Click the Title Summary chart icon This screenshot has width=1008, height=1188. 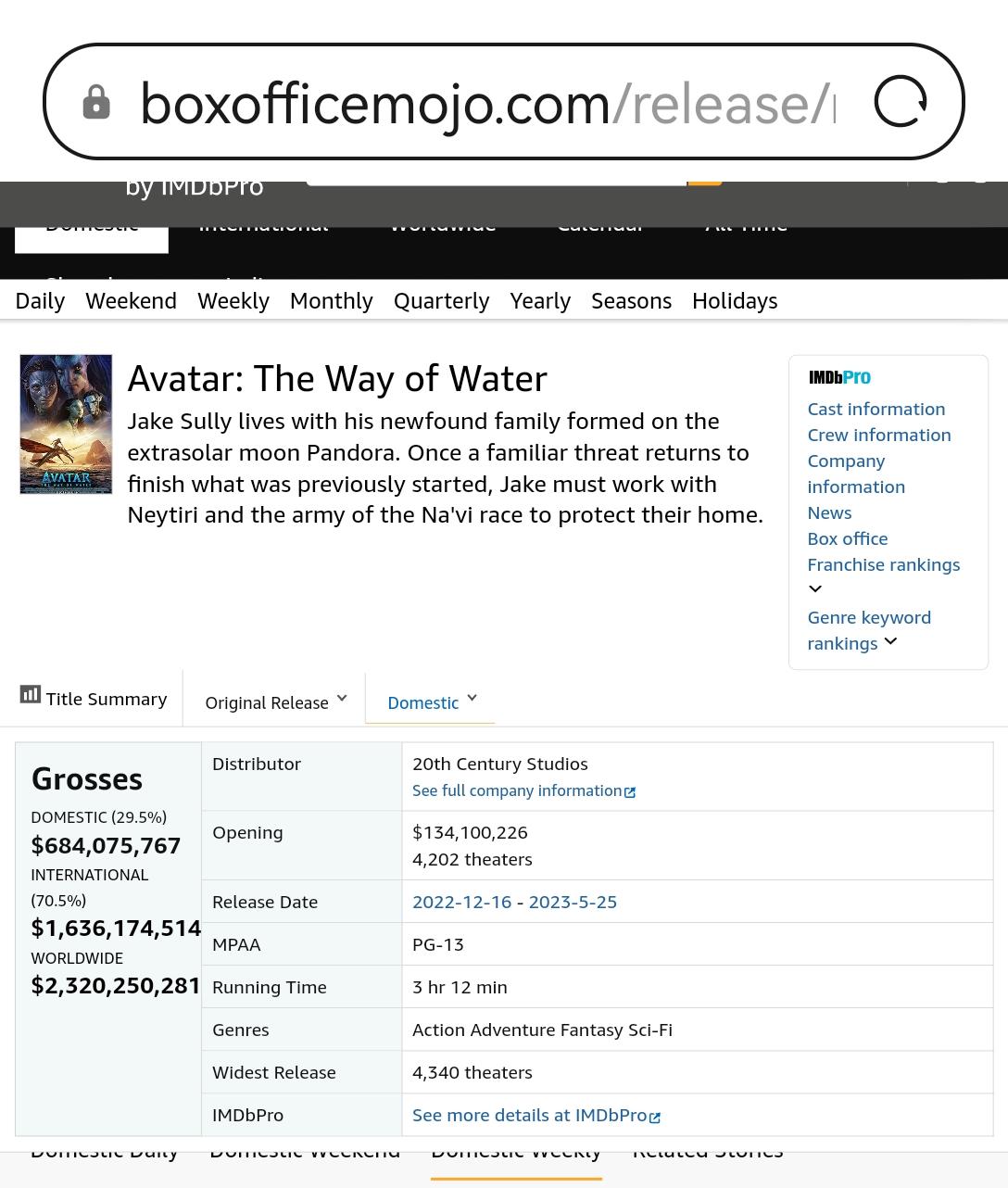click(30, 694)
